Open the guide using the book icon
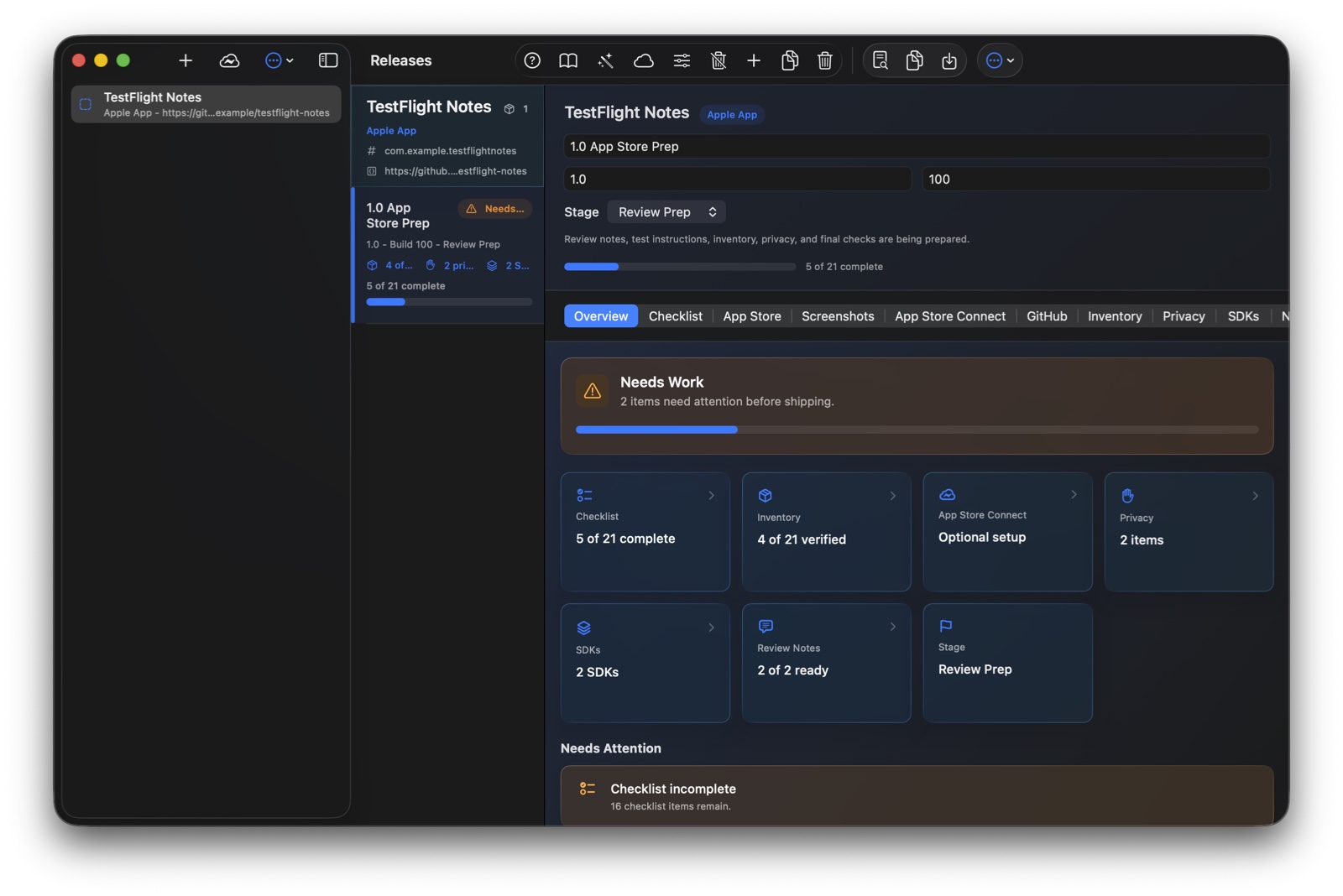This screenshot has height=896, width=1343. [568, 60]
